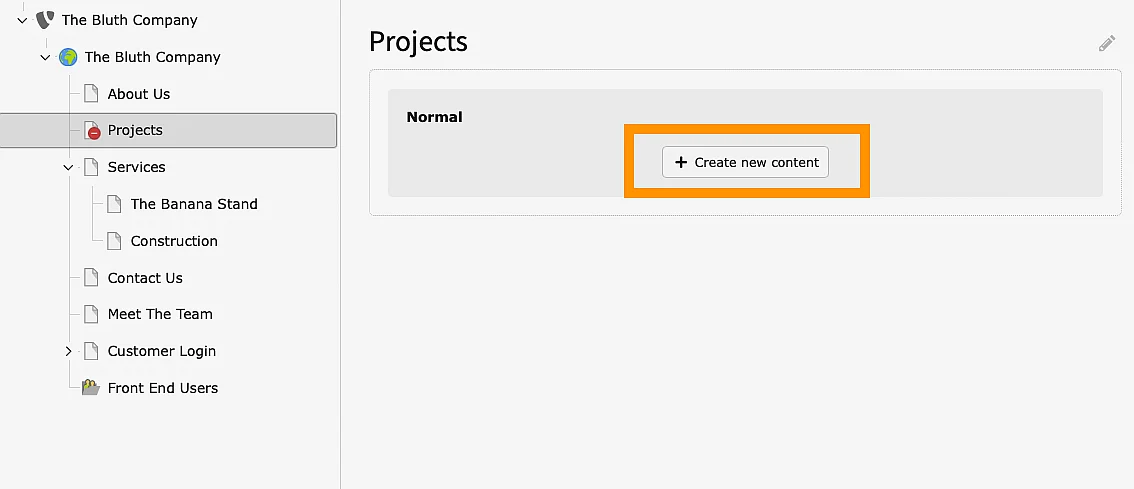Collapse the globe-level Bluth Company node
1134x489 pixels.
tap(45, 57)
